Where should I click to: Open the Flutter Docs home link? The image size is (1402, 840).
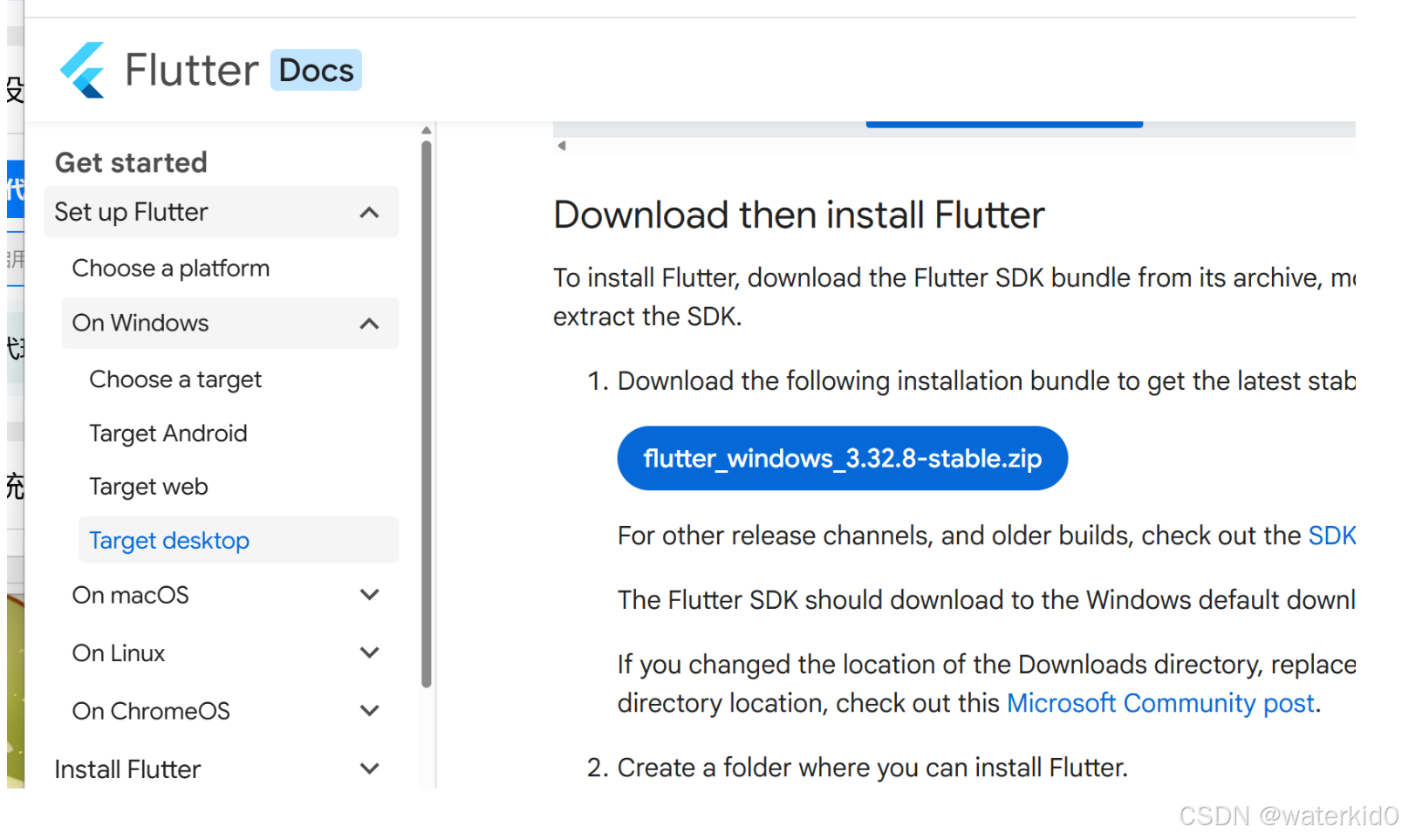pos(209,70)
